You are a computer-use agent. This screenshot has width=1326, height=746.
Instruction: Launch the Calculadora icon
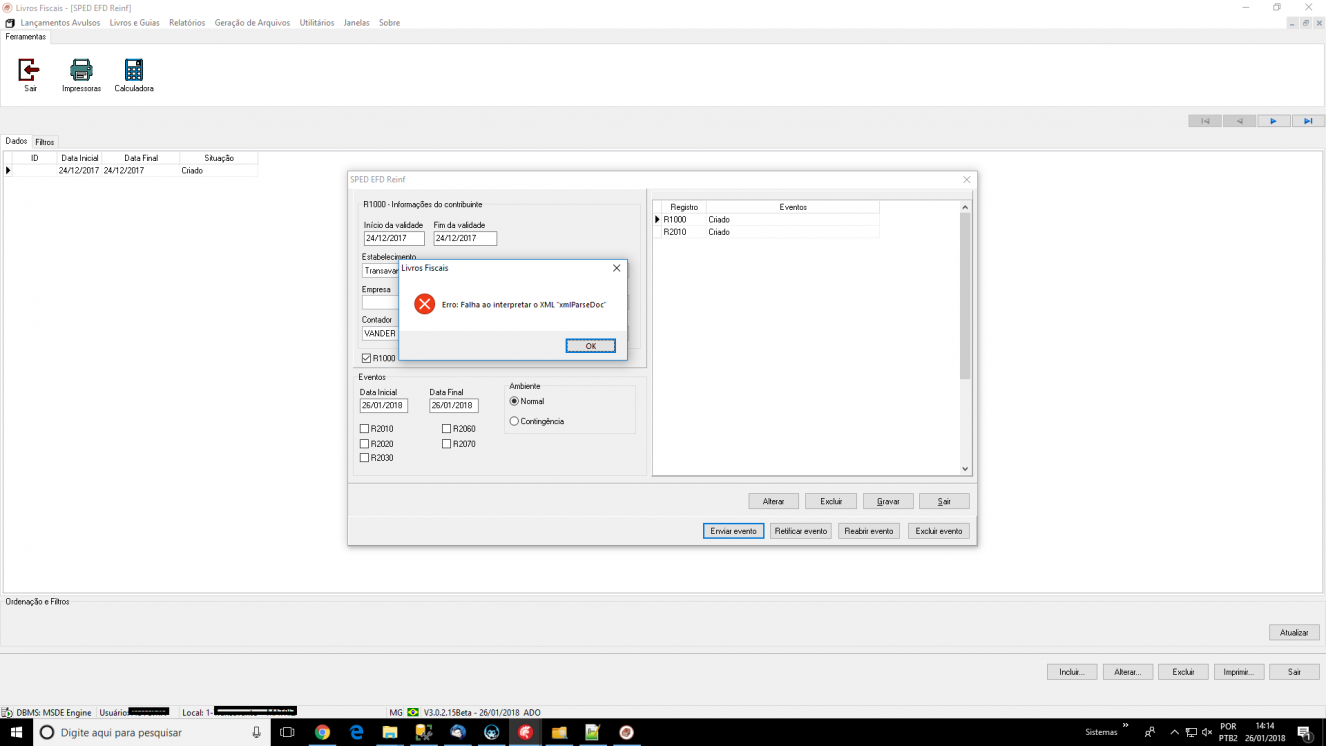(133, 70)
